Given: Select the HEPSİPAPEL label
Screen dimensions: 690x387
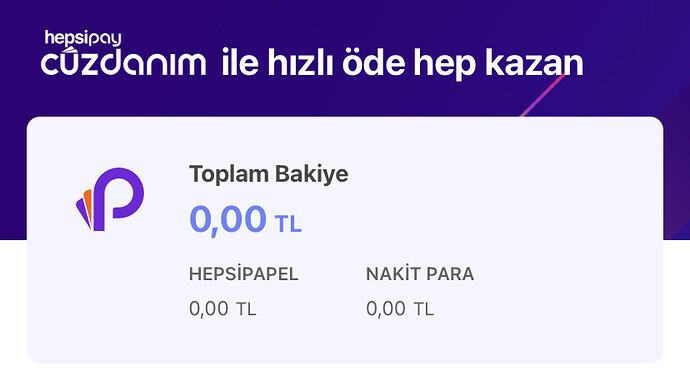Looking at the screenshot, I should coord(244,274).
